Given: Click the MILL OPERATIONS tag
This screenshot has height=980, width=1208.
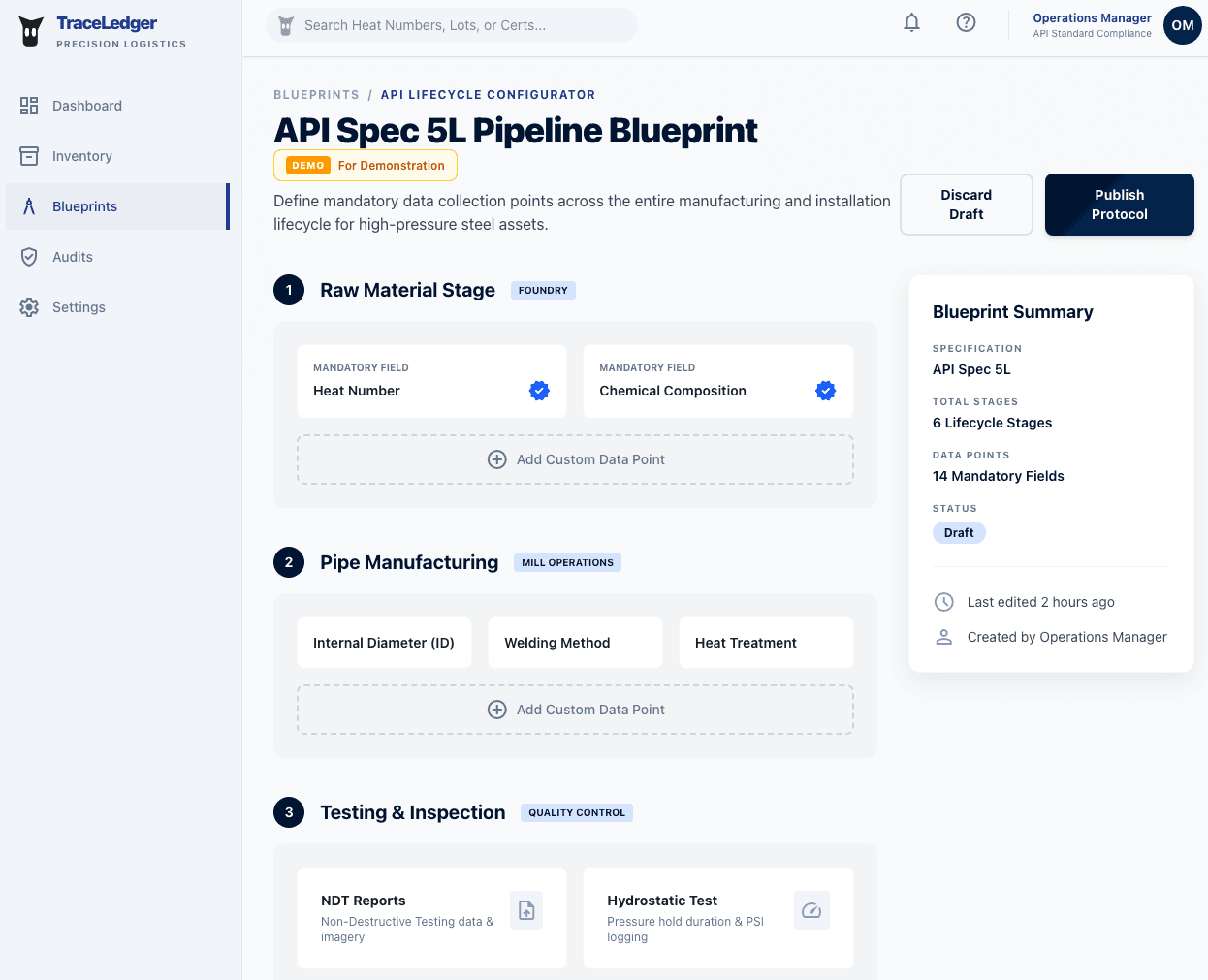Looking at the screenshot, I should (x=567, y=562).
